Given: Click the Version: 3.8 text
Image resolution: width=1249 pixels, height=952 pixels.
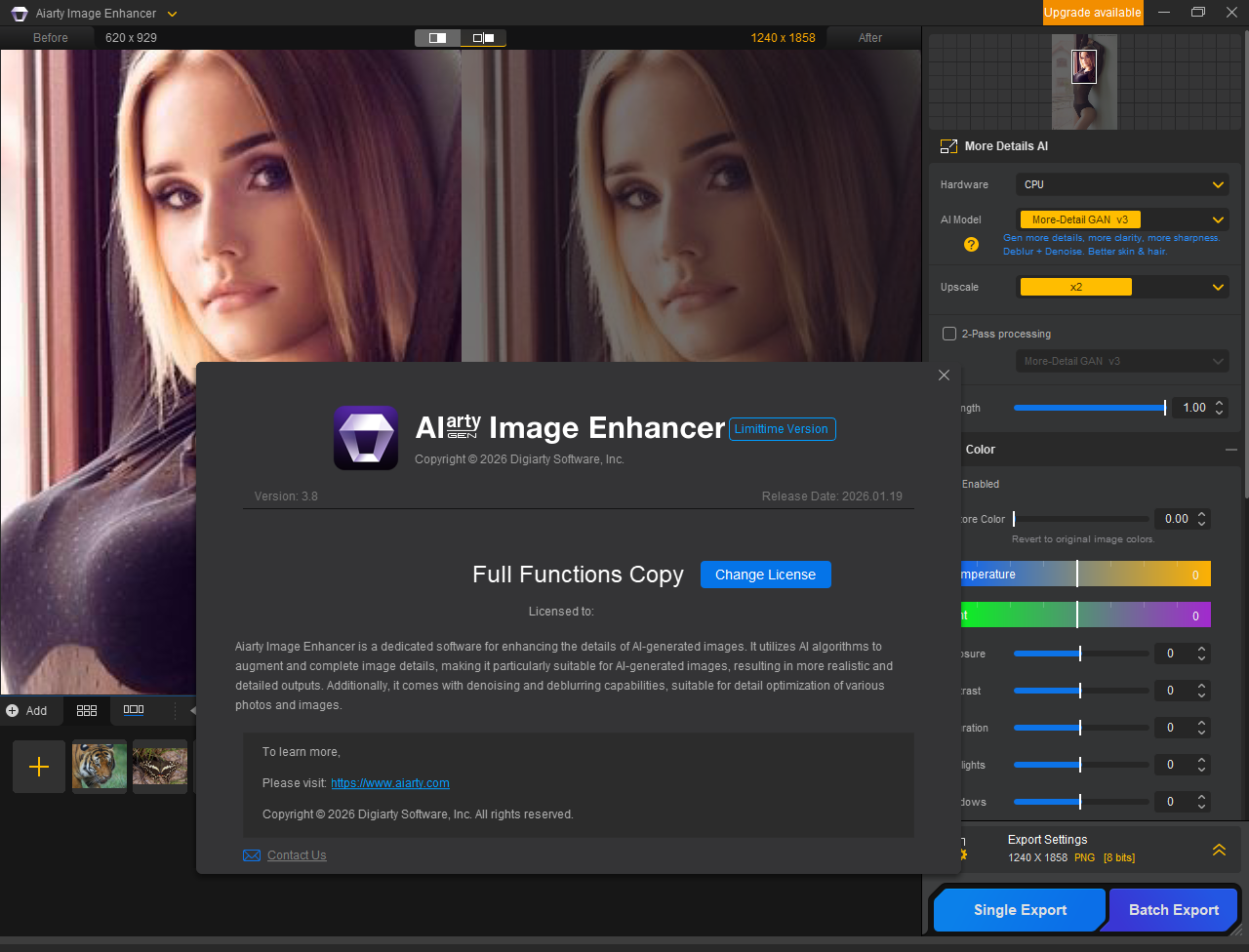Looking at the screenshot, I should (x=286, y=496).
